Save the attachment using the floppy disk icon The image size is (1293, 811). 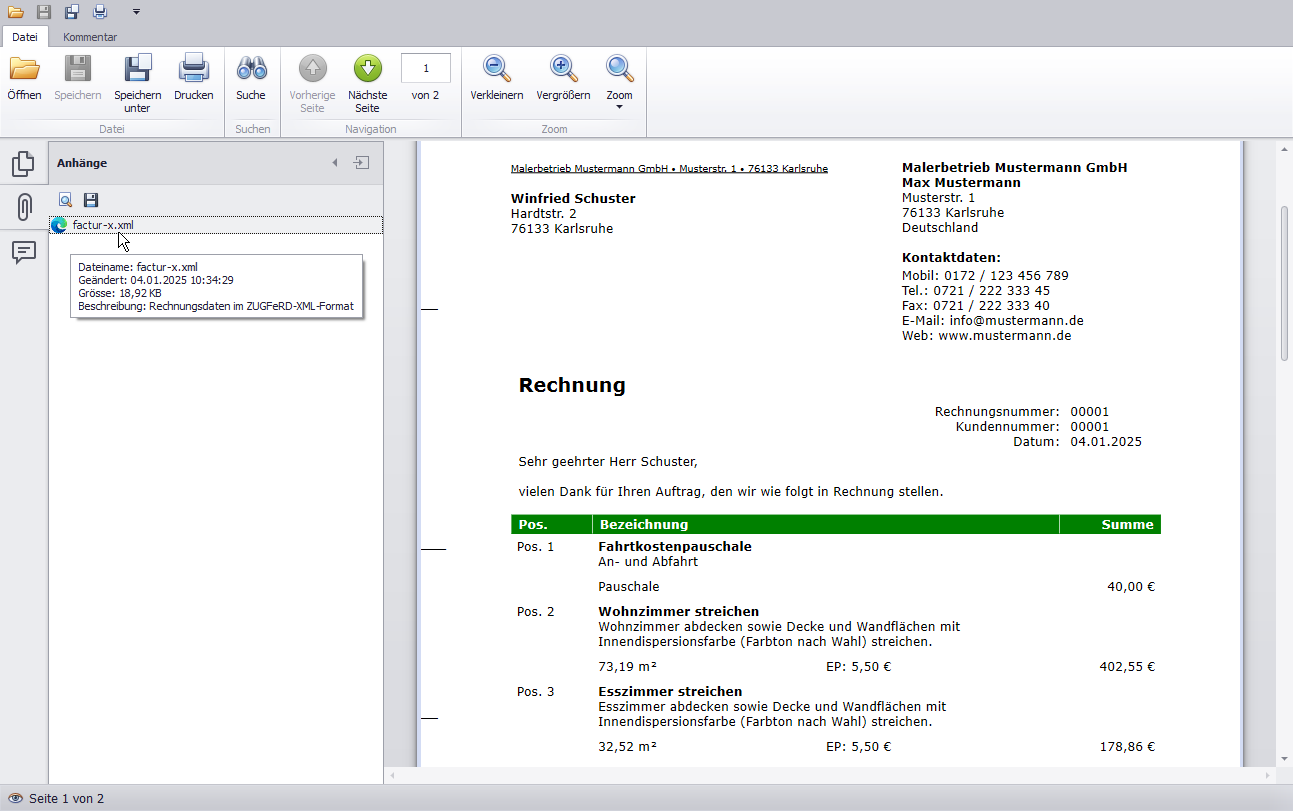(90, 200)
